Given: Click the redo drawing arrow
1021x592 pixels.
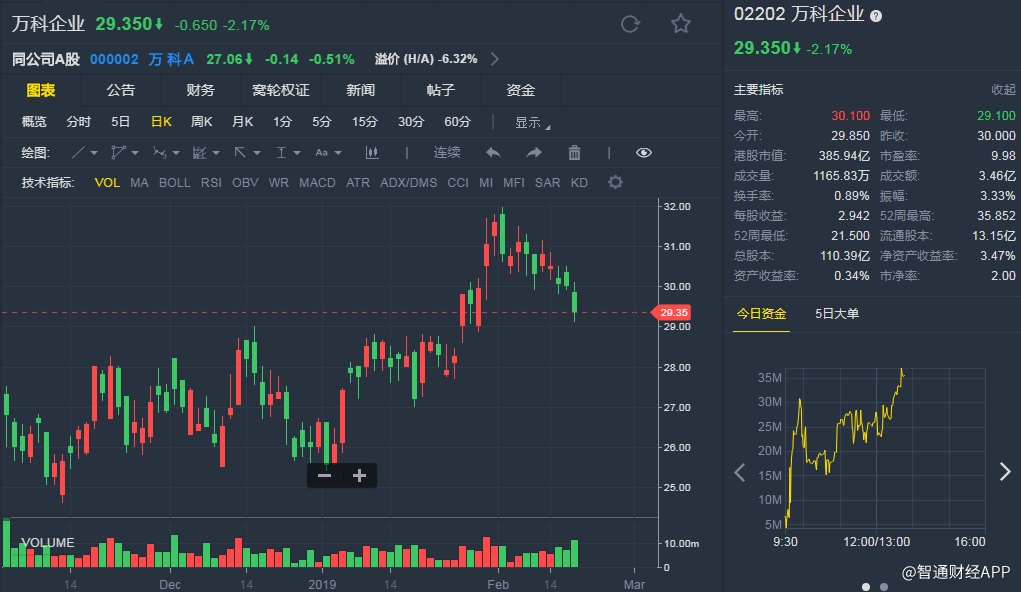Looking at the screenshot, I should coord(533,153).
